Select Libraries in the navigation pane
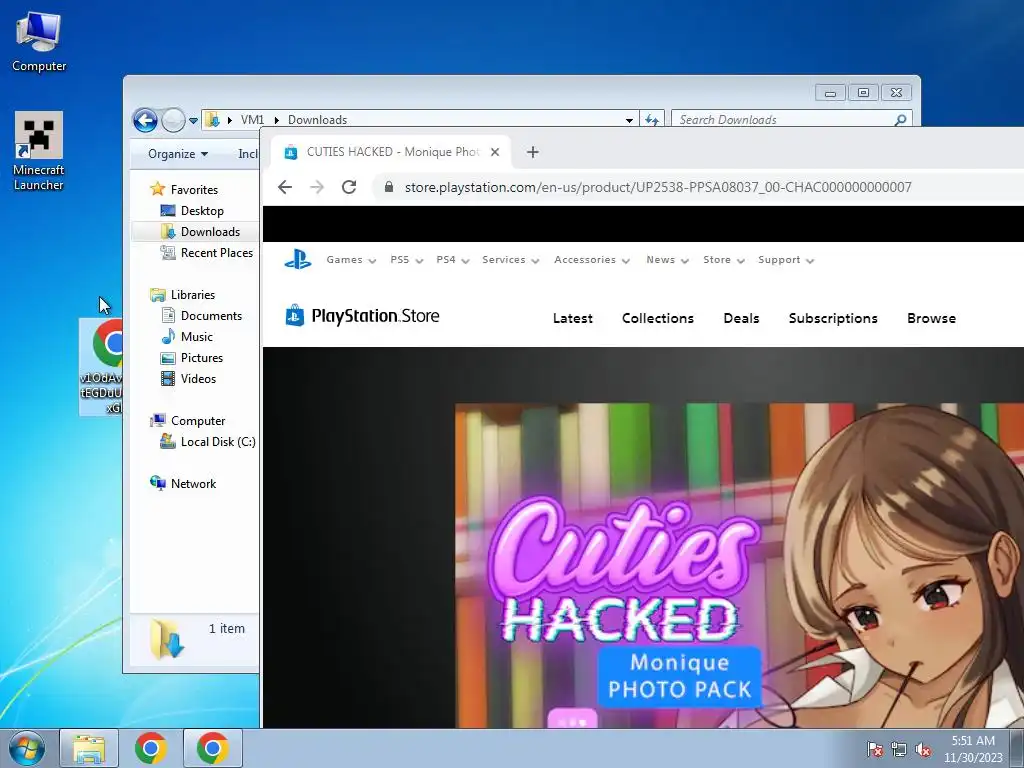The image size is (1024, 768). pos(193,295)
